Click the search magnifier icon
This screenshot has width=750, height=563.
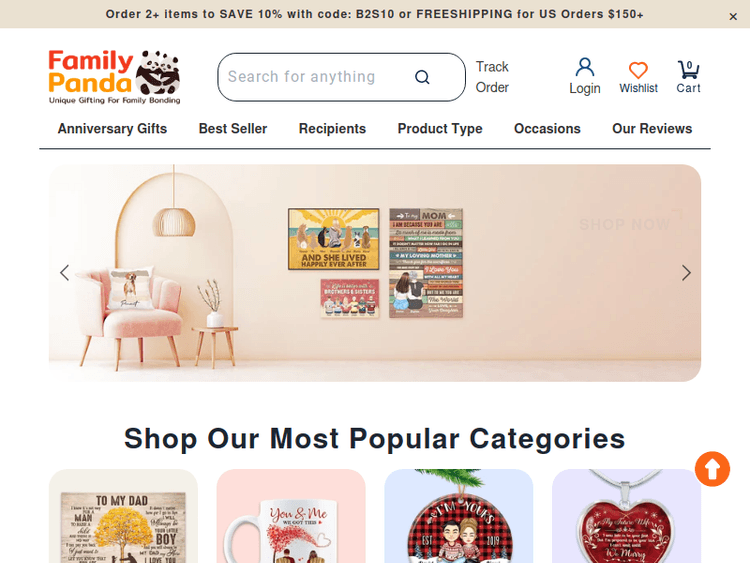(x=422, y=77)
